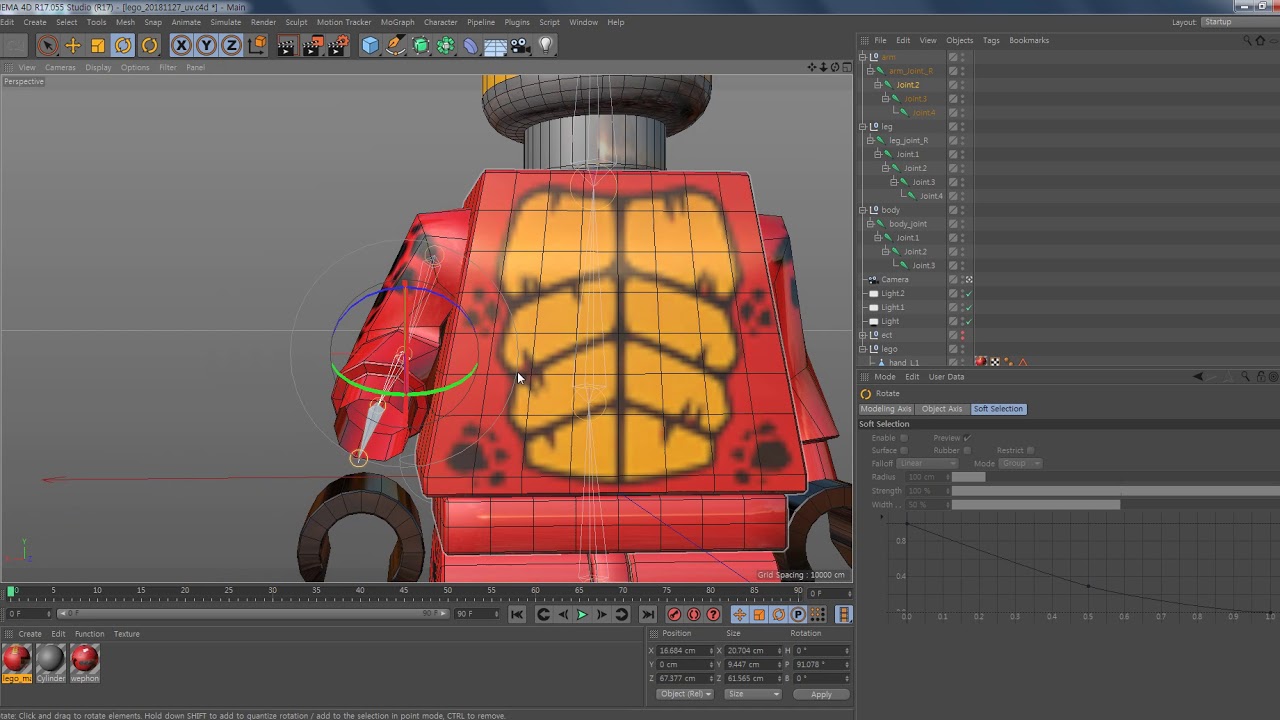
Task: Open Attribute Manager User Data menu
Action: pyautogui.click(x=946, y=377)
